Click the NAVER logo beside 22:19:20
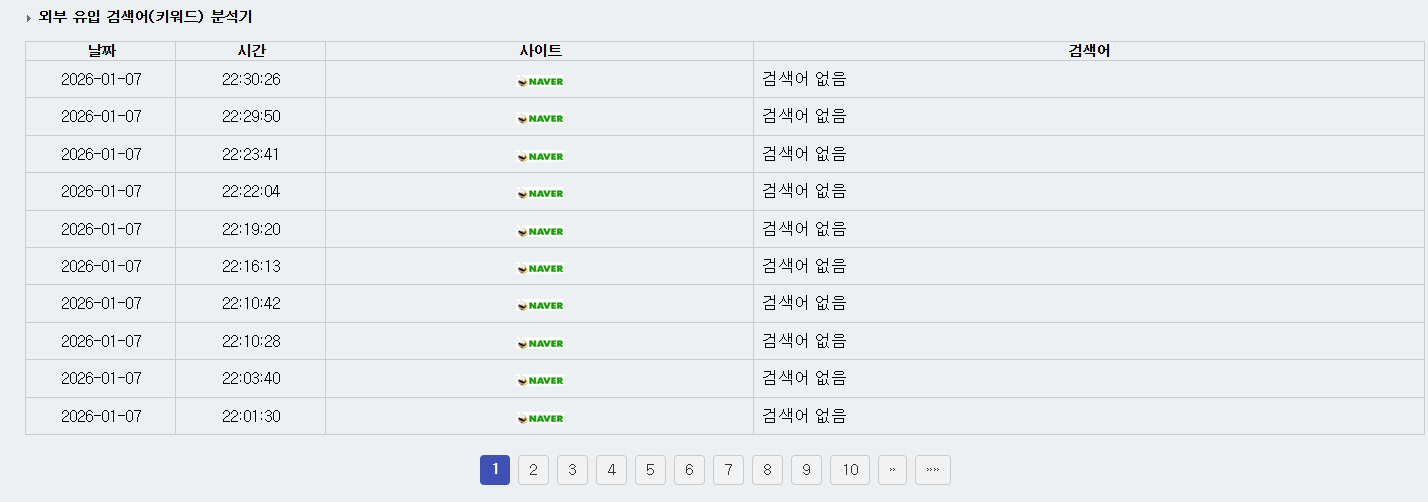The width and height of the screenshot is (1428, 502). (540, 231)
